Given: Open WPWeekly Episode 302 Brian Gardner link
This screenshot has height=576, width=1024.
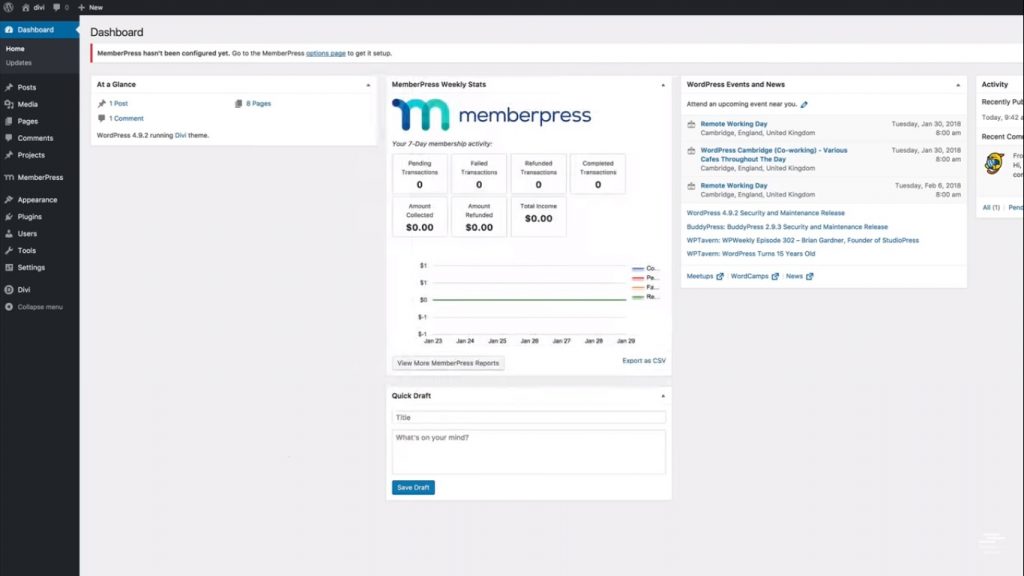Looking at the screenshot, I should tap(803, 240).
